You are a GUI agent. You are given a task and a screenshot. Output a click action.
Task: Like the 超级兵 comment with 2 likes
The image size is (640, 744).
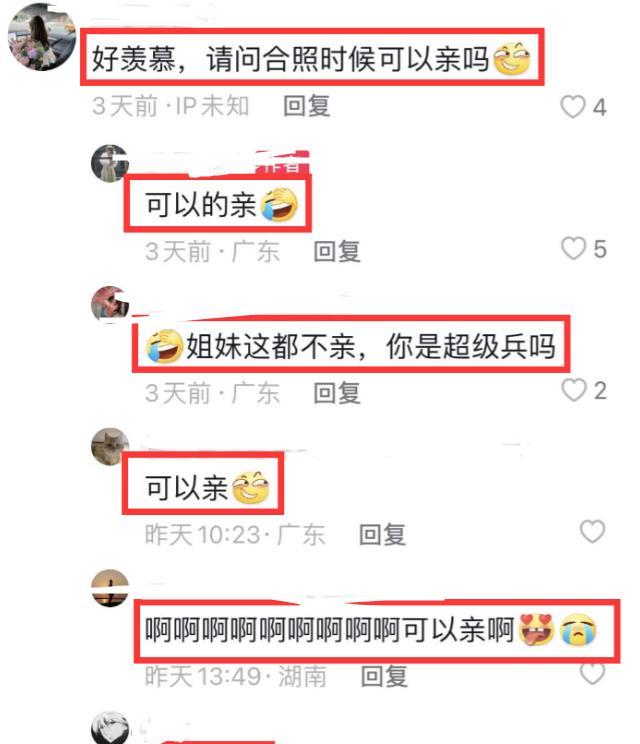[574, 390]
